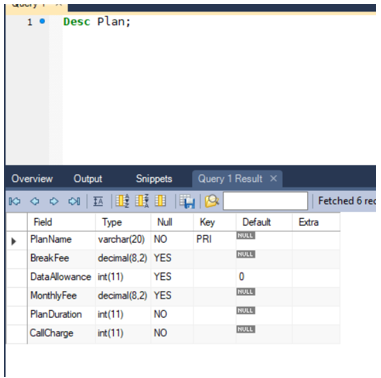Click the PlanName row selector arrow
This screenshot has width=381, height=378.
pyautogui.click(x=14, y=241)
